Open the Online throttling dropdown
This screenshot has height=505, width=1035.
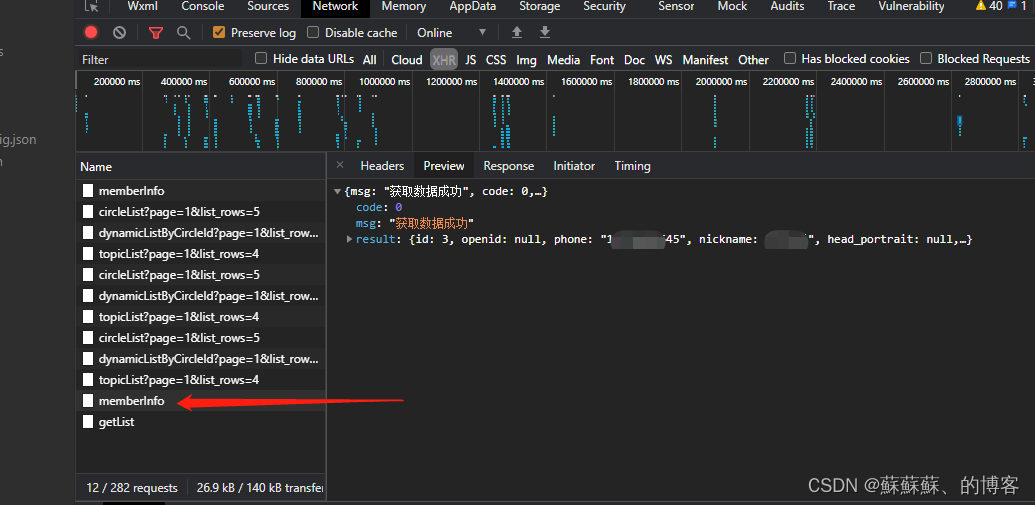pos(451,32)
